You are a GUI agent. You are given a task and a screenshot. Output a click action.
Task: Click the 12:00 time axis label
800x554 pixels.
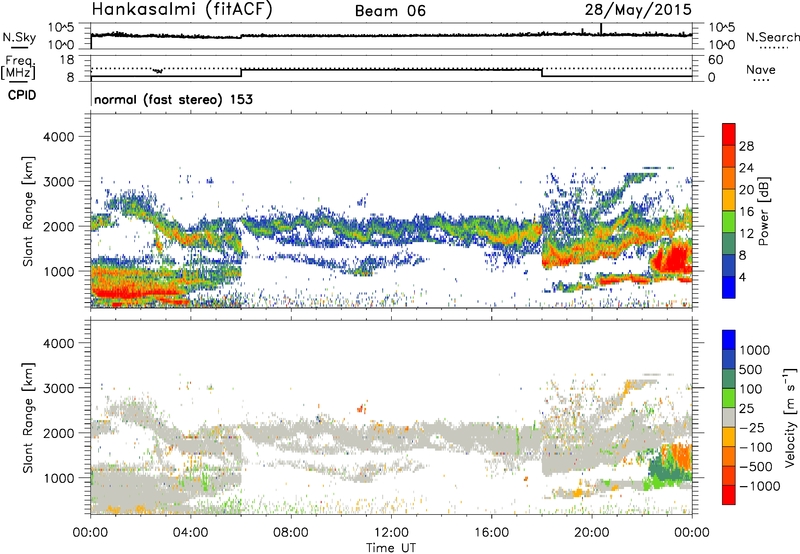point(391,533)
